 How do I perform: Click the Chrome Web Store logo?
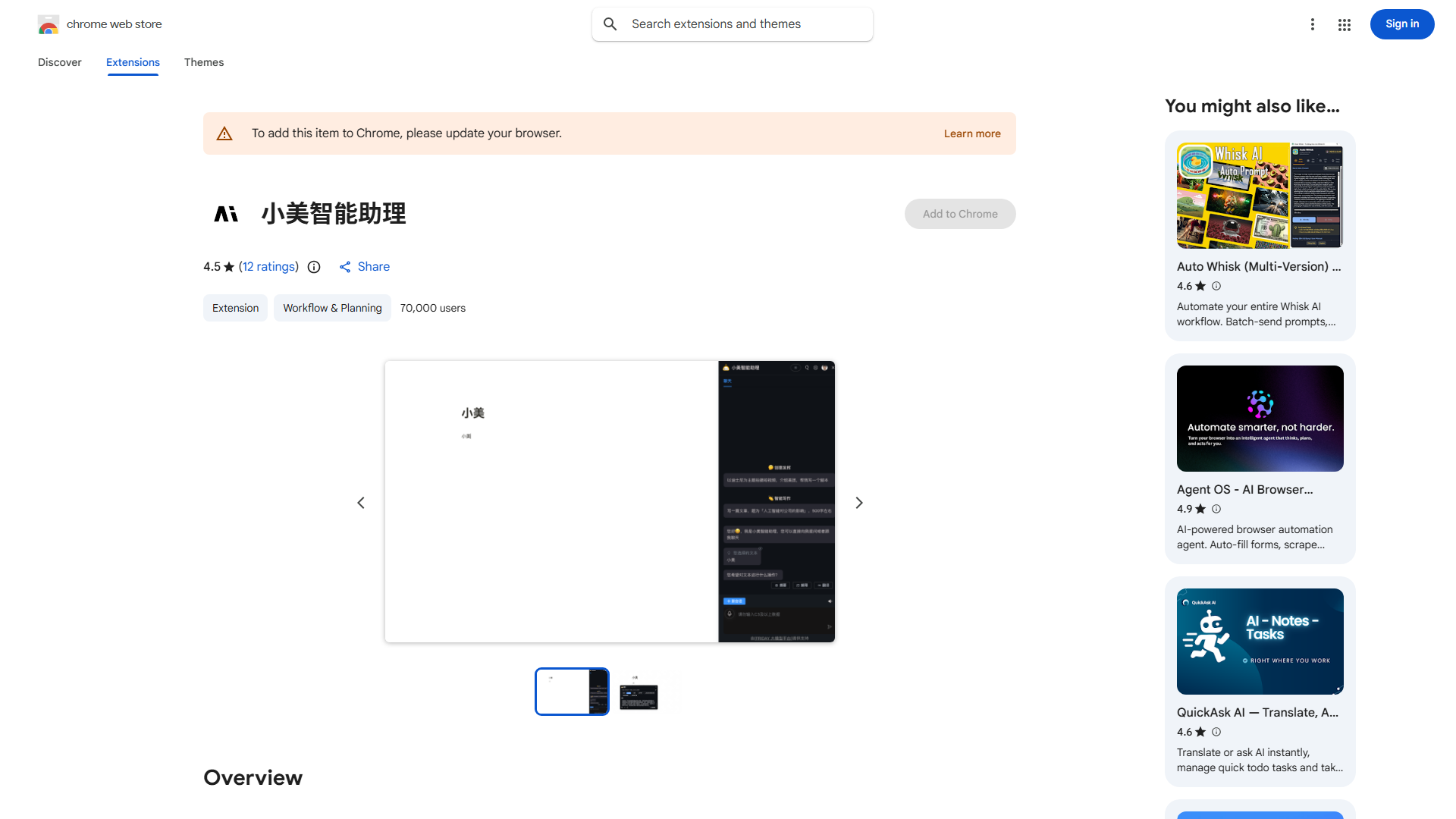pyautogui.click(x=49, y=24)
